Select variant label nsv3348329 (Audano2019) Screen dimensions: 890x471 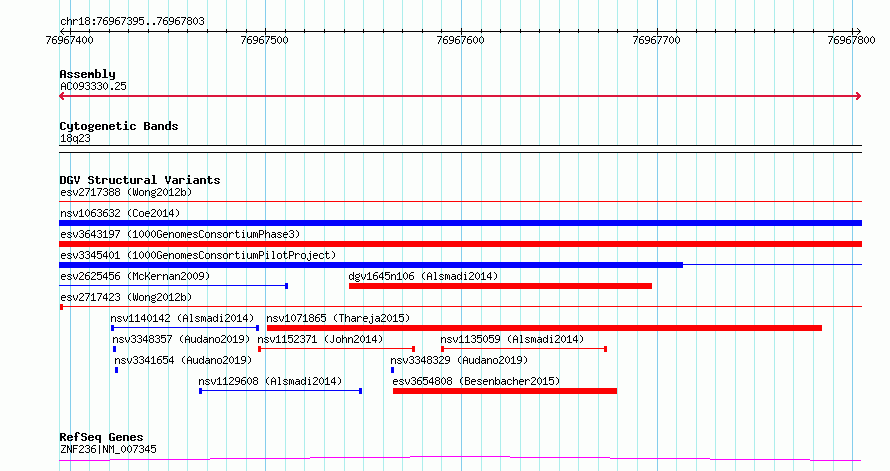tap(459, 360)
